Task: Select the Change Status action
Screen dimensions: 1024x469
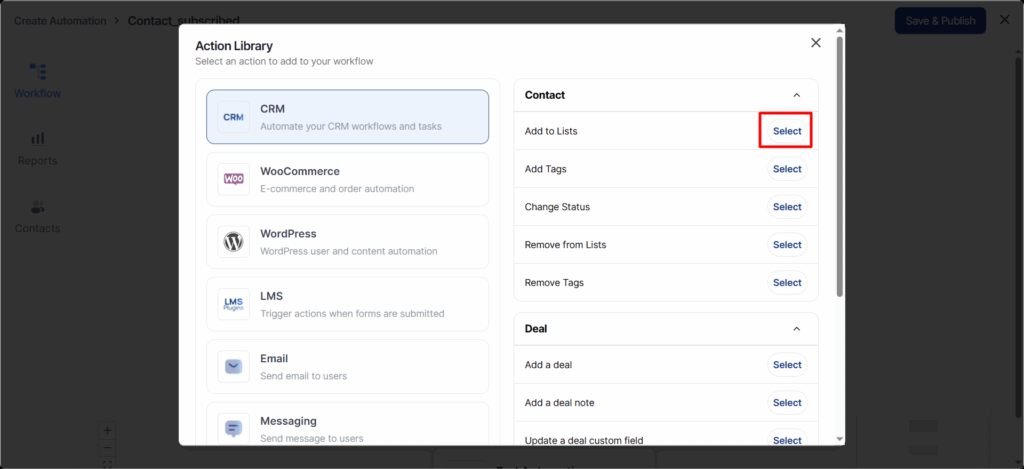Action: click(786, 207)
